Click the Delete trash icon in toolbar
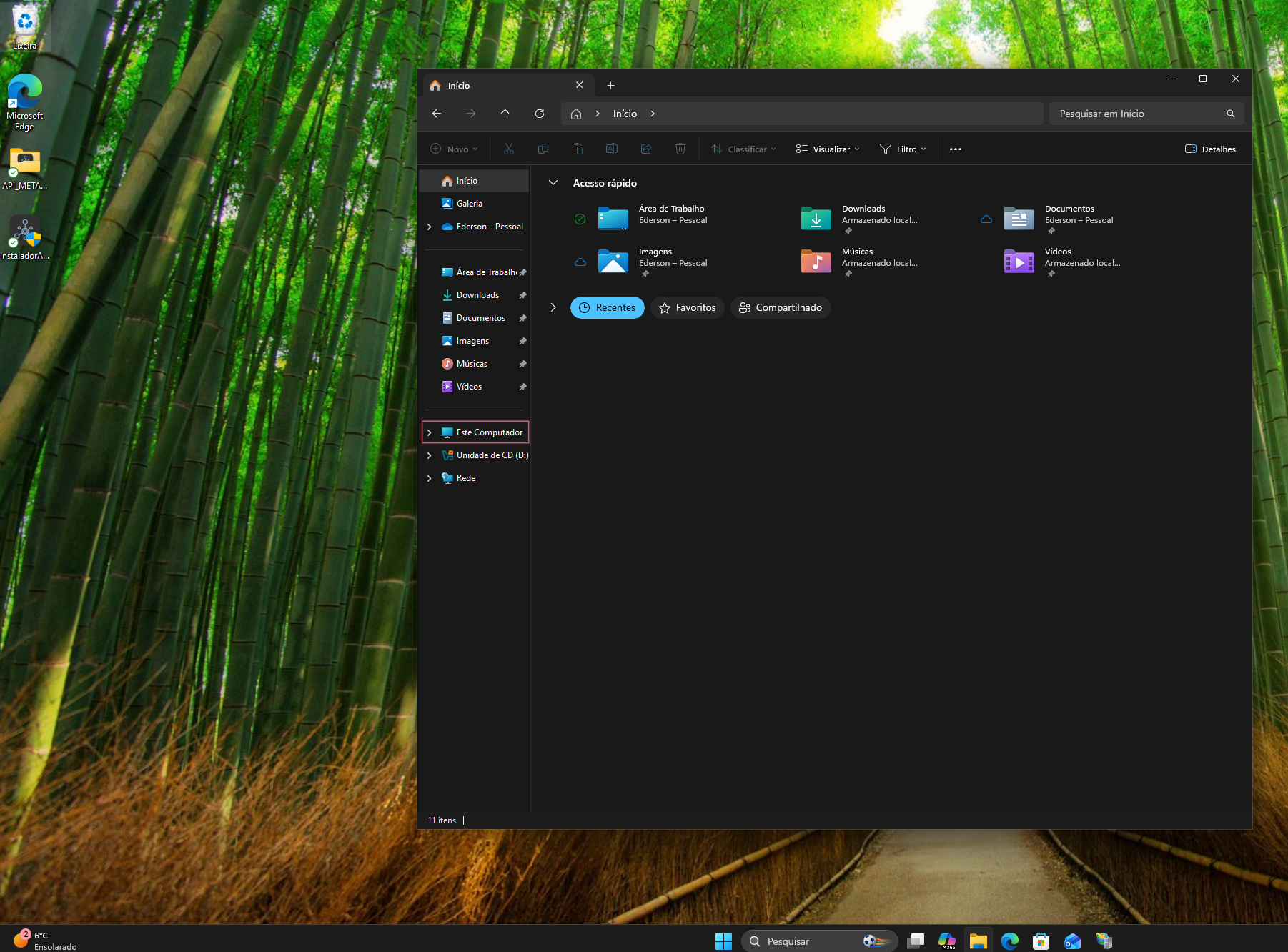The image size is (1288, 952). (x=680, y=149)
